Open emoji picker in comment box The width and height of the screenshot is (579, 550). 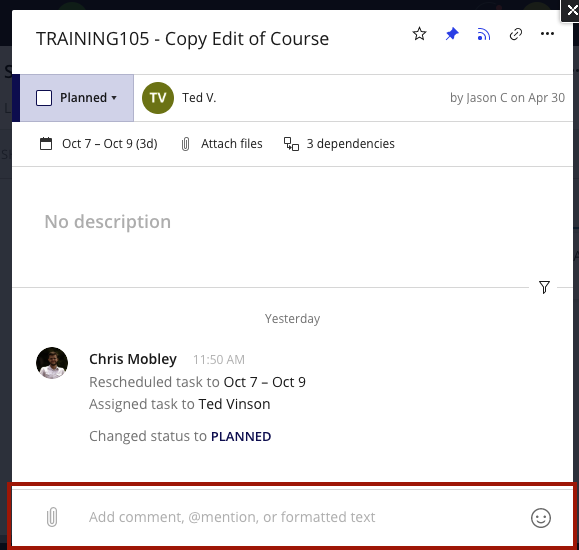click(541, 518)
